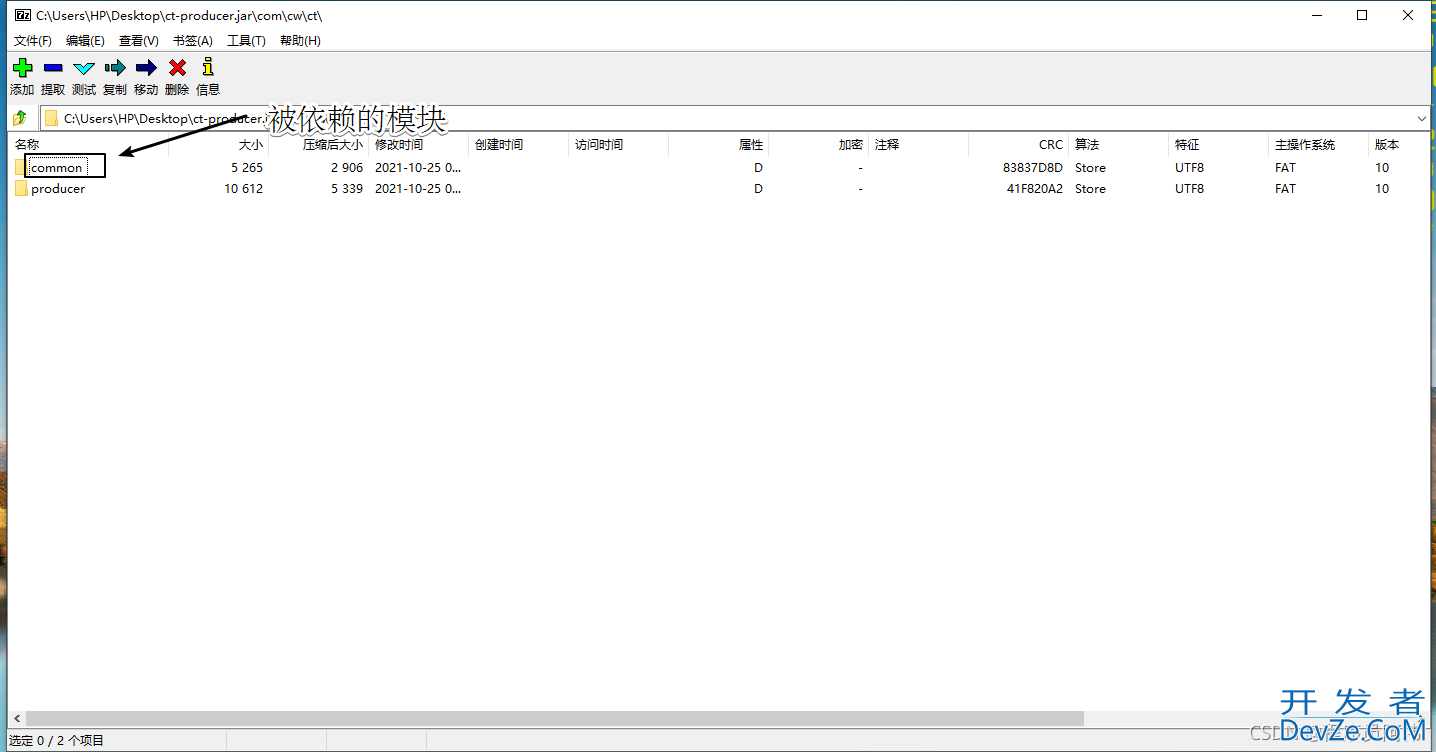Click packed size 5 339
Viewport: 1436px width, 752px height.
[347, 188]
